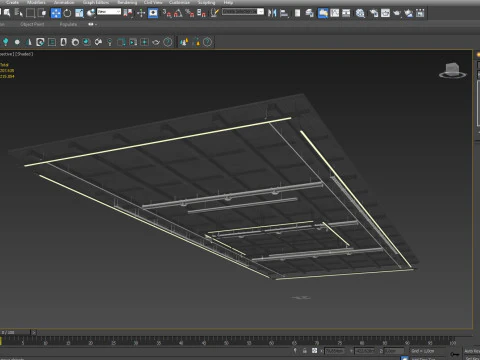The width and height of the screenshot is (480, 360).
Task: Click the time slider next arrow
Action: click(34, 332)
